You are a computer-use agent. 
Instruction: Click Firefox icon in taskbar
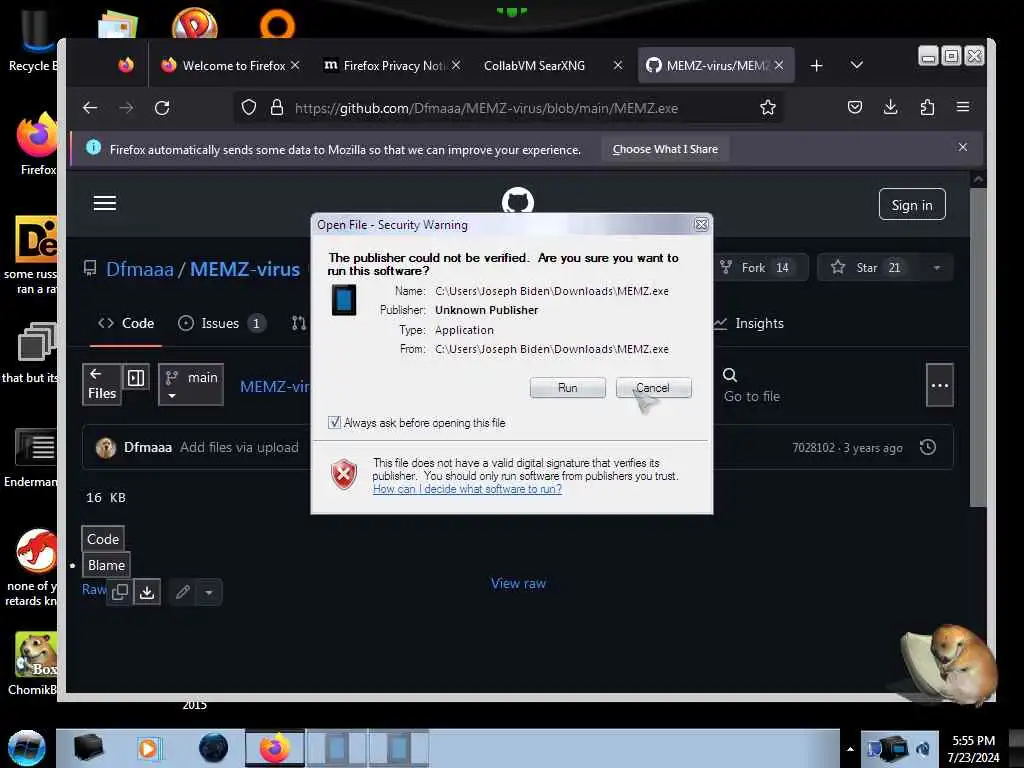click(275, 748)
